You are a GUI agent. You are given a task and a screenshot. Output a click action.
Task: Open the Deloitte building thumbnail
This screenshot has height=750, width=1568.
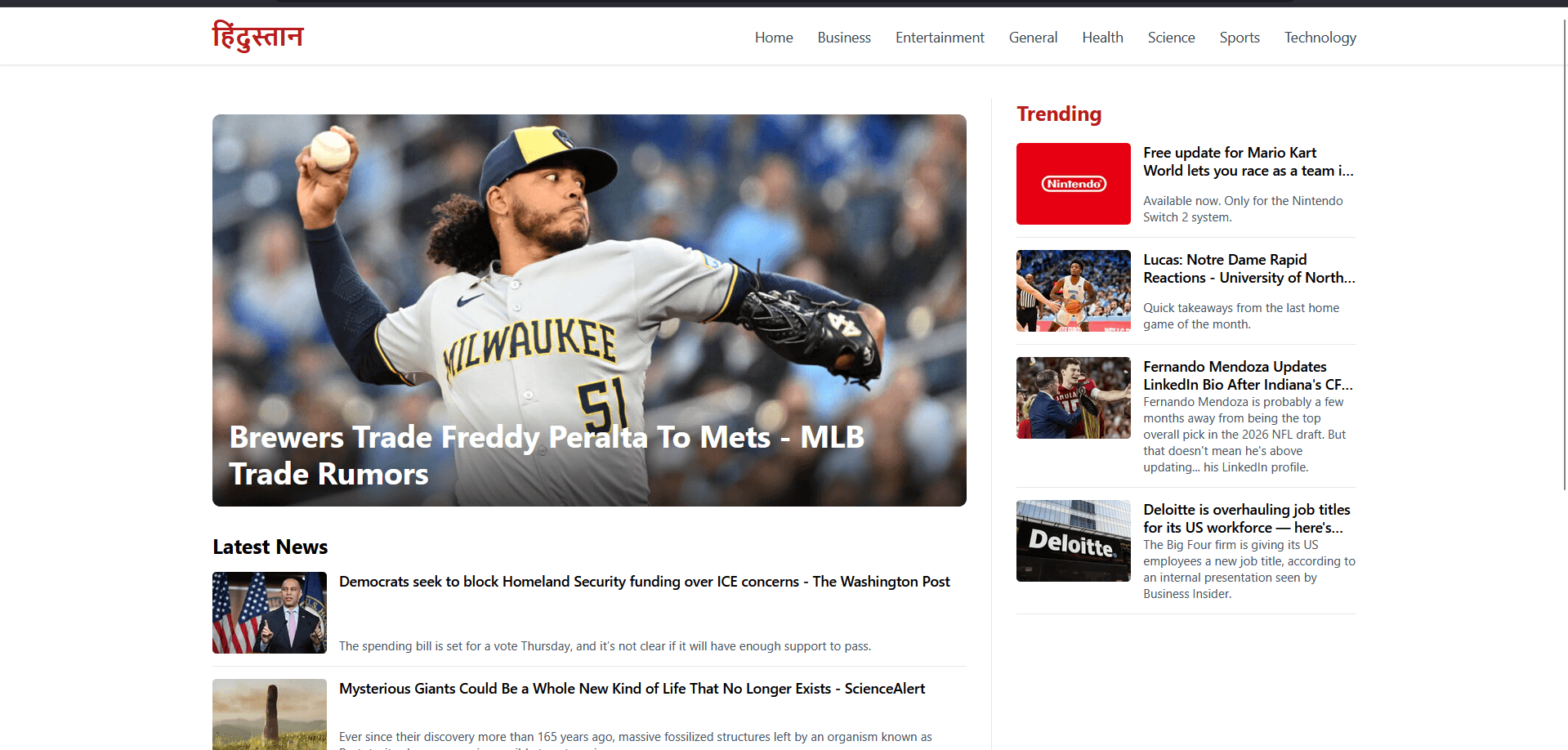pos(1073,541)
